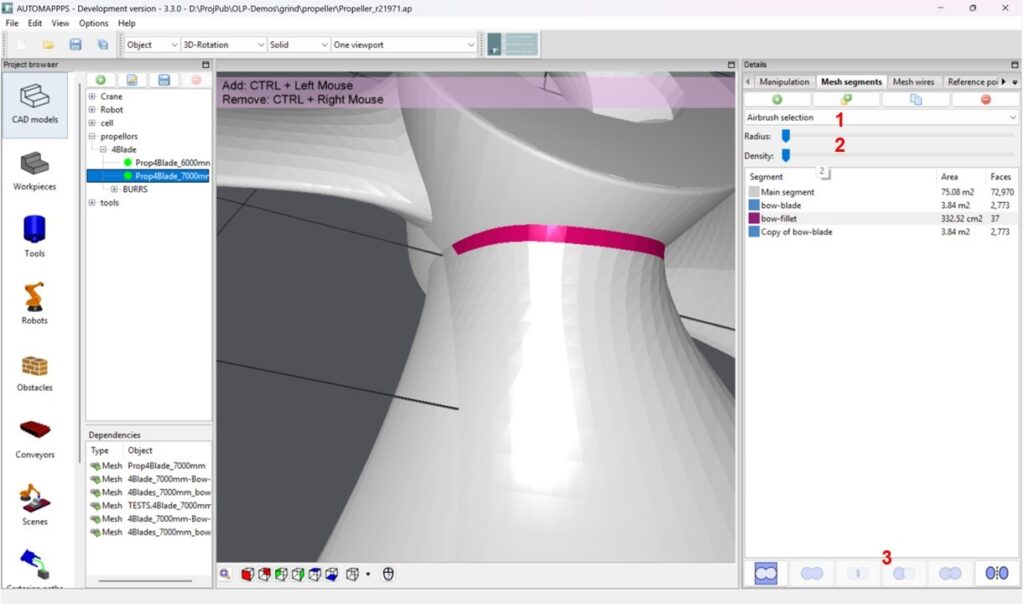The image size is (1024, 604).
Task: Switch to the Mesh wires tab
Action: [x=913, y=82]
